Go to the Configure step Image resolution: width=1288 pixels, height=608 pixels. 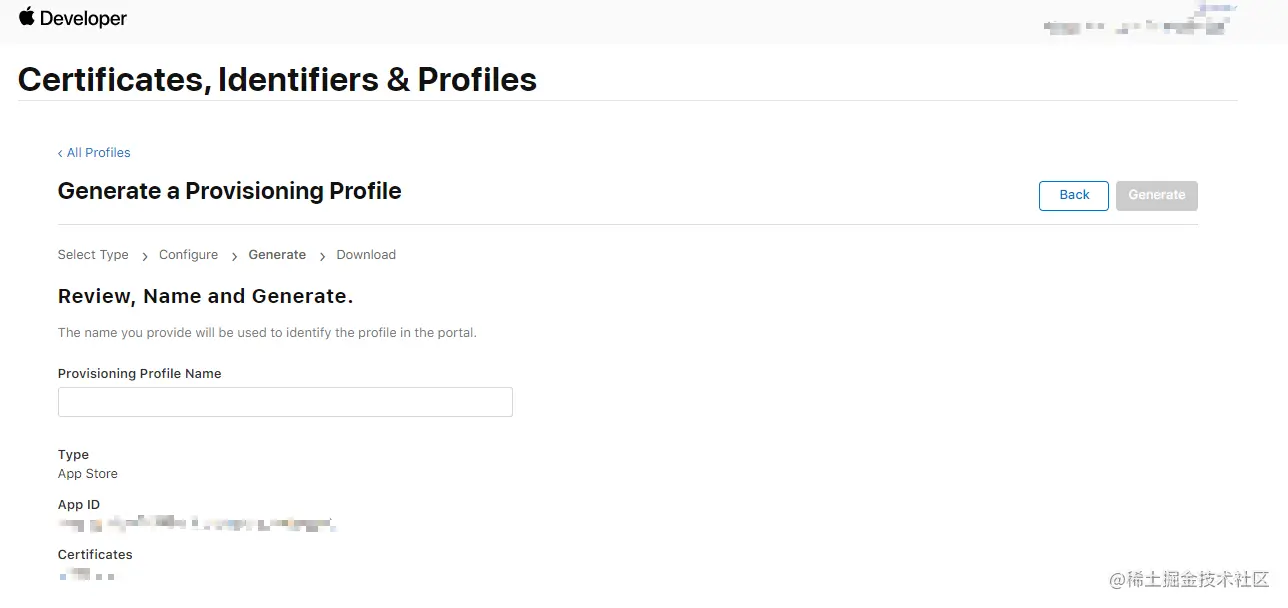[x=188, y=255]
